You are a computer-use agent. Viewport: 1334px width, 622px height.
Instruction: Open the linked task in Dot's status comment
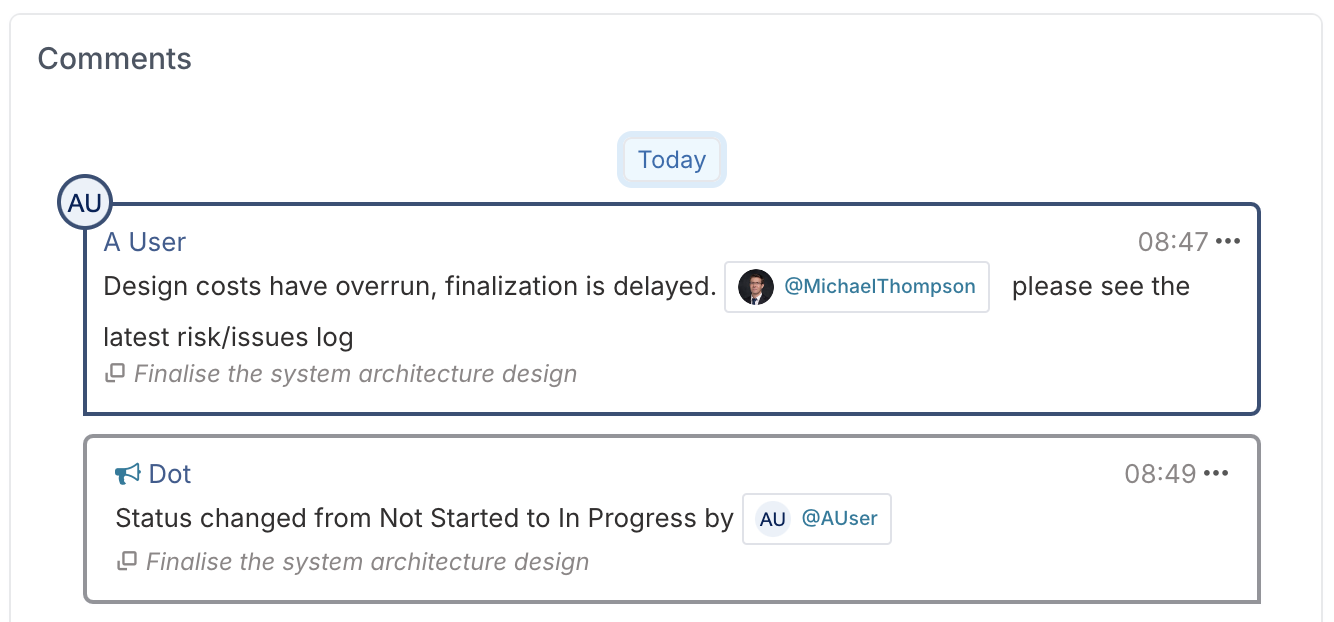coord(367,562)
